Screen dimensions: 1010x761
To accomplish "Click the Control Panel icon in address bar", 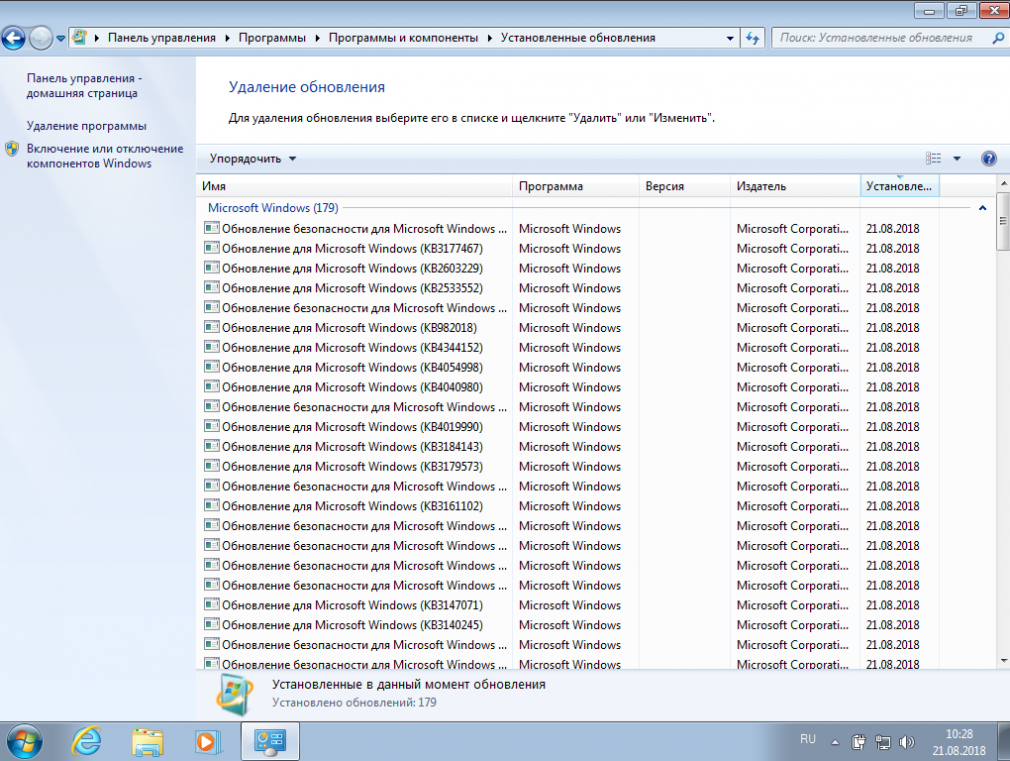I will pyautogui.click(x=80, y=37).
